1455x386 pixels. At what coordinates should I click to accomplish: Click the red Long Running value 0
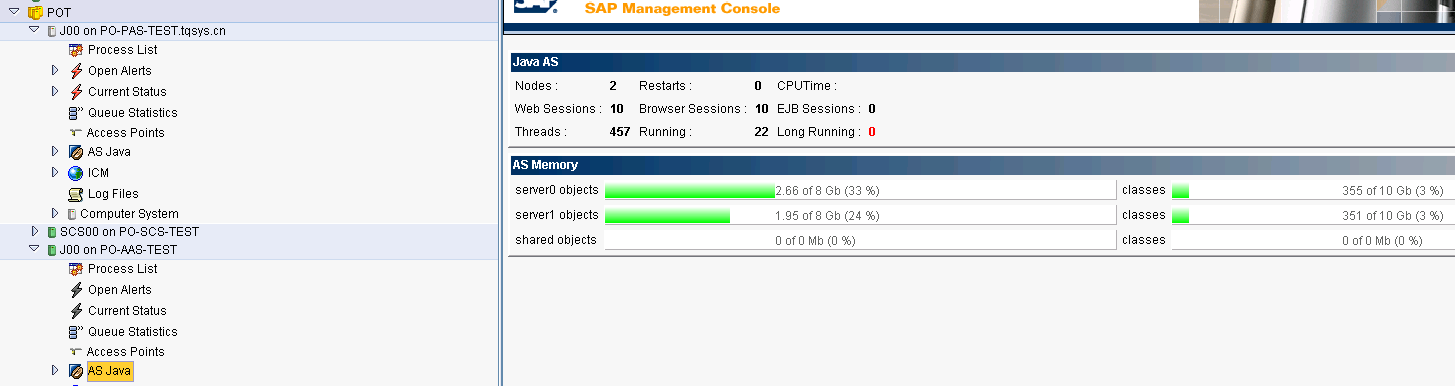tap(872, 132)
